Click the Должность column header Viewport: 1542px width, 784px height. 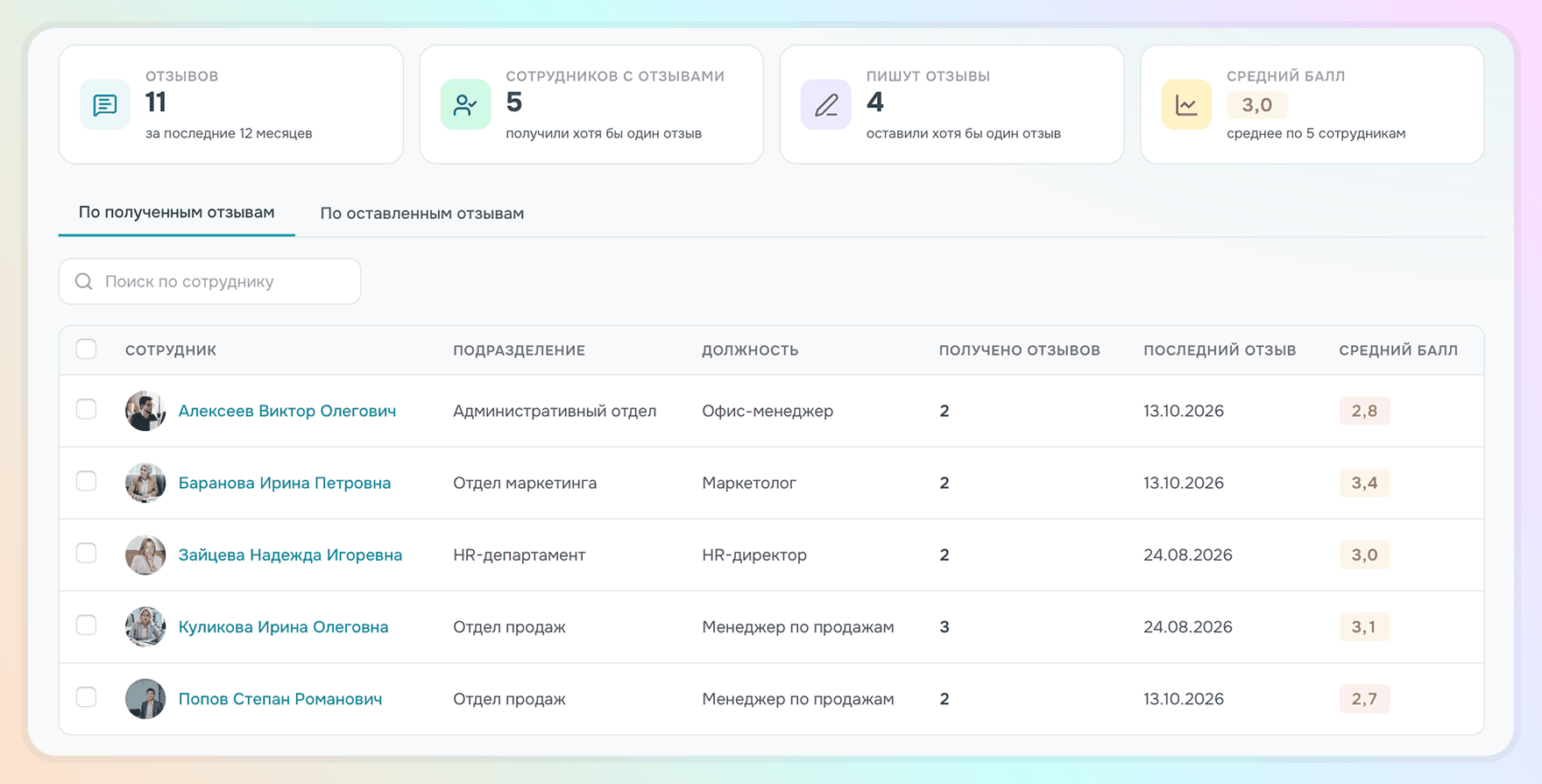[750, 350]
